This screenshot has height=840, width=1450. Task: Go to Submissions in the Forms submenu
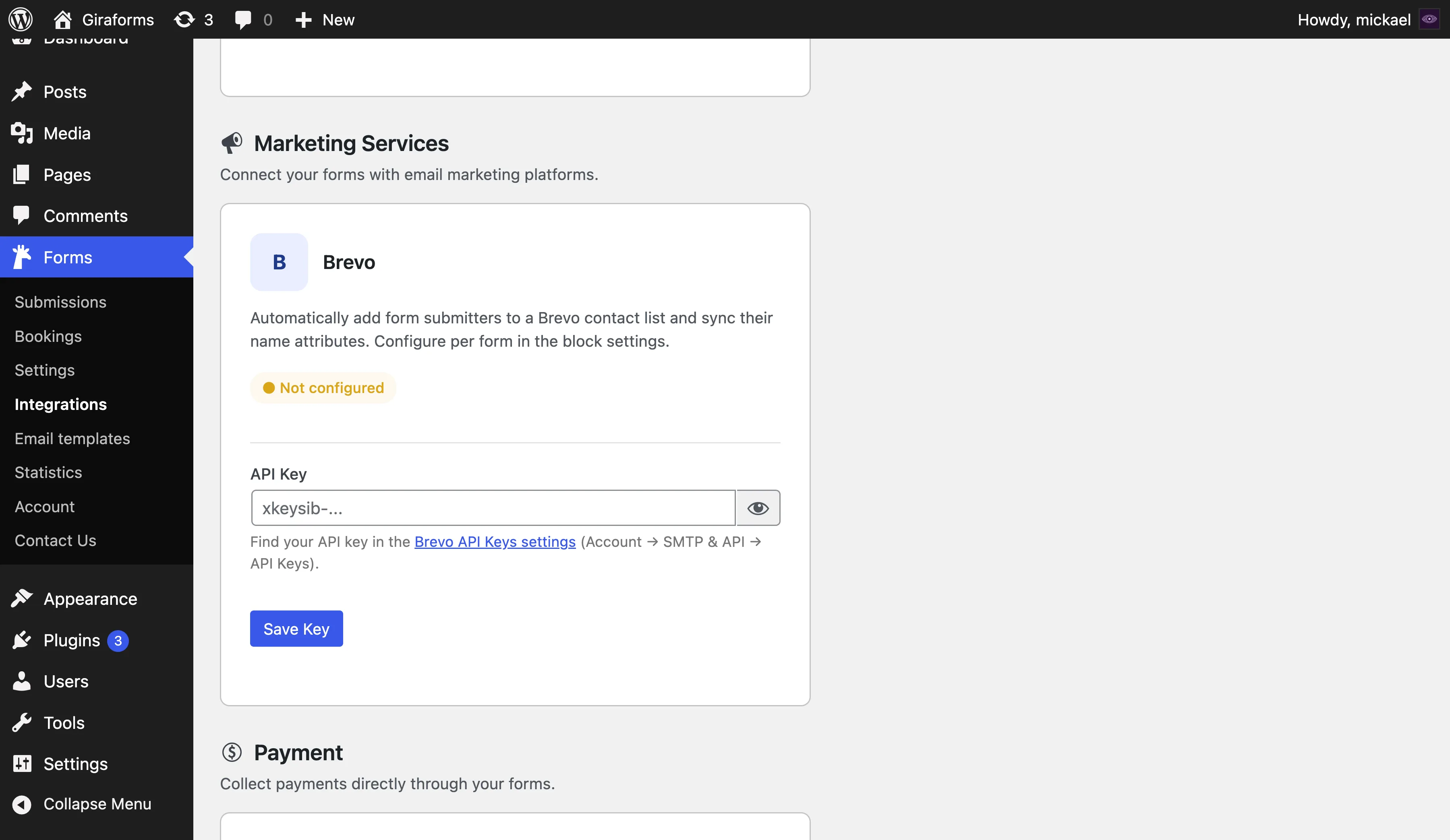60,302
